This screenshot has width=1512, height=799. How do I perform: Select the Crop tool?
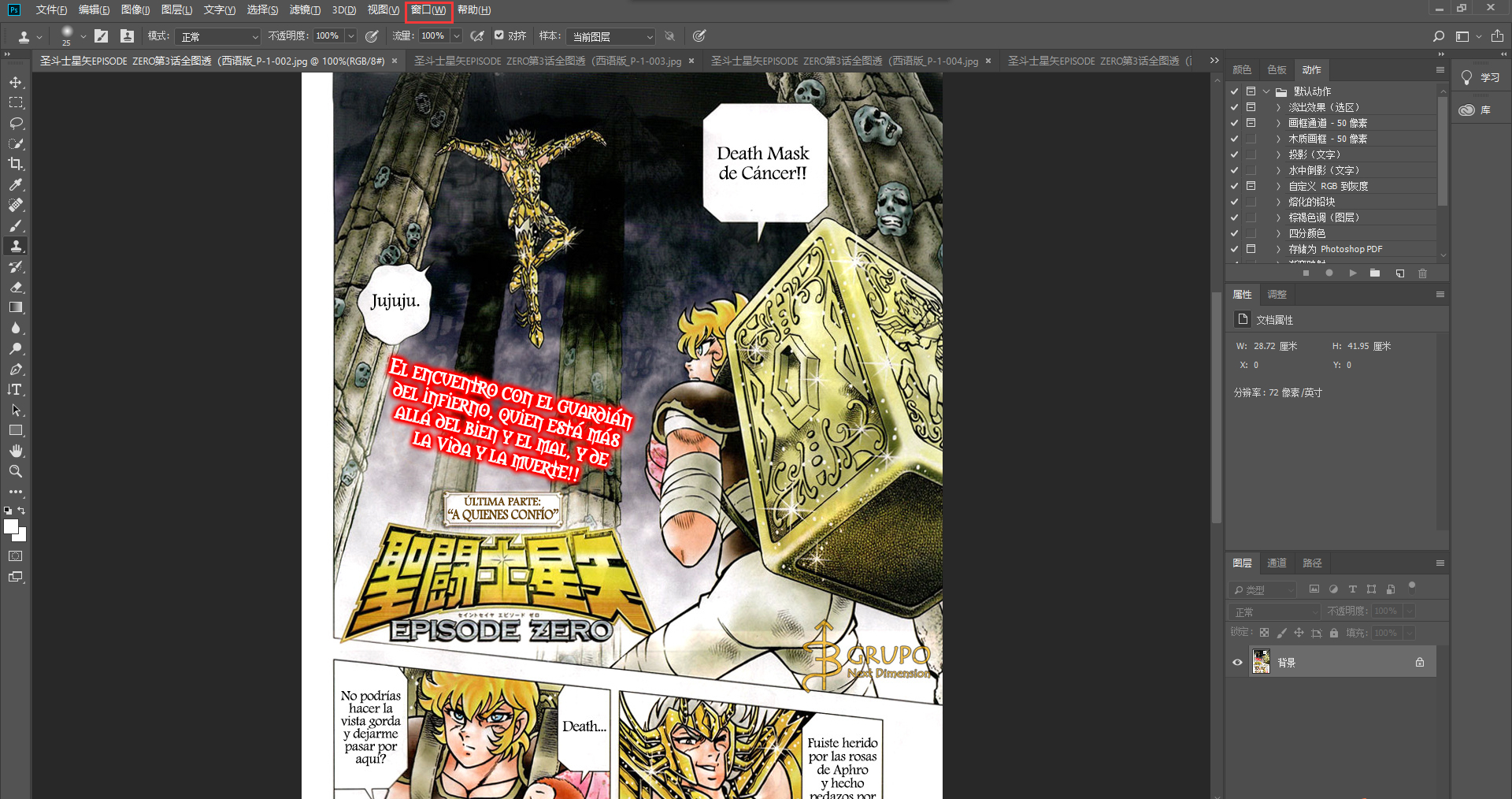pos(16,164)
